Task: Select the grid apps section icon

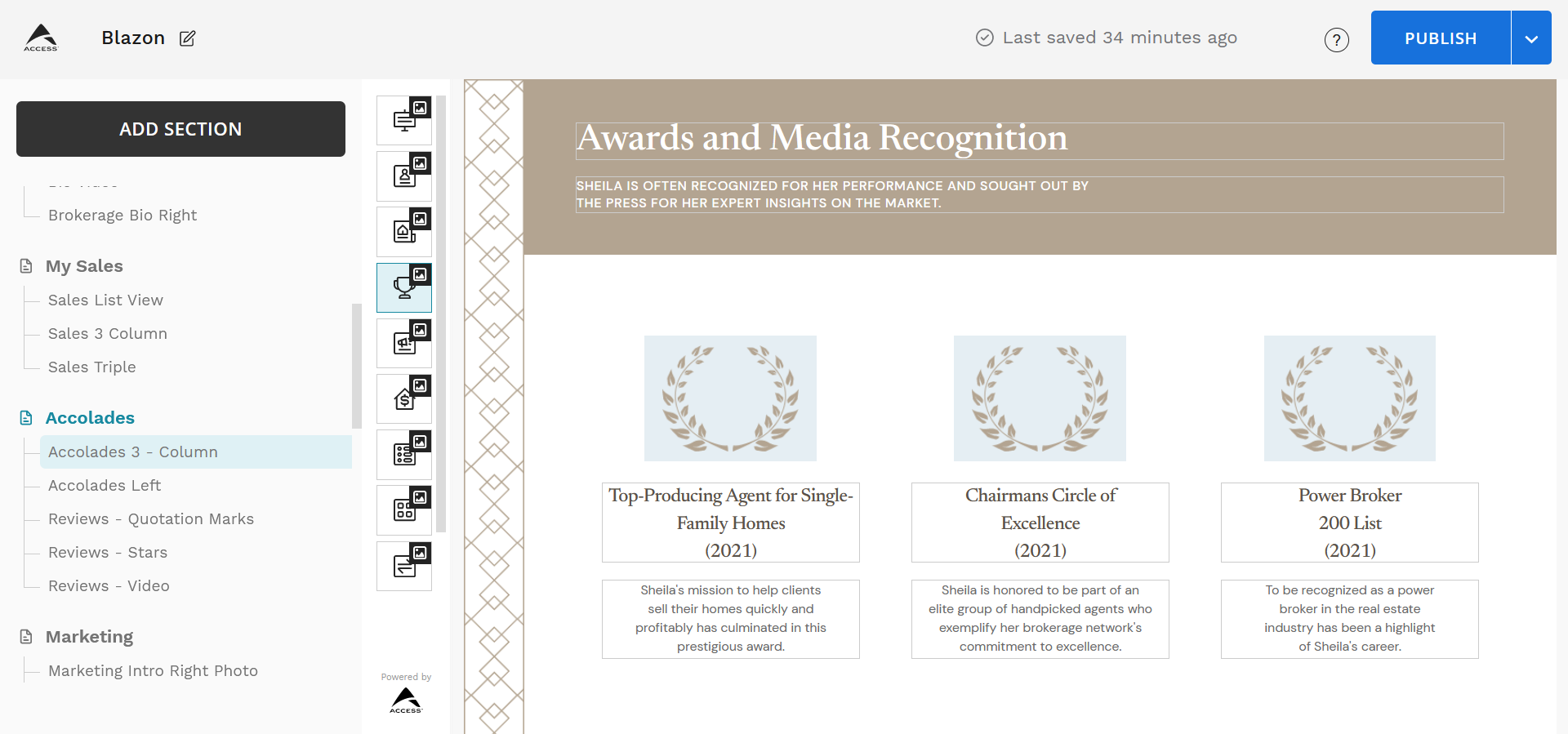Action: coord(404,510)
